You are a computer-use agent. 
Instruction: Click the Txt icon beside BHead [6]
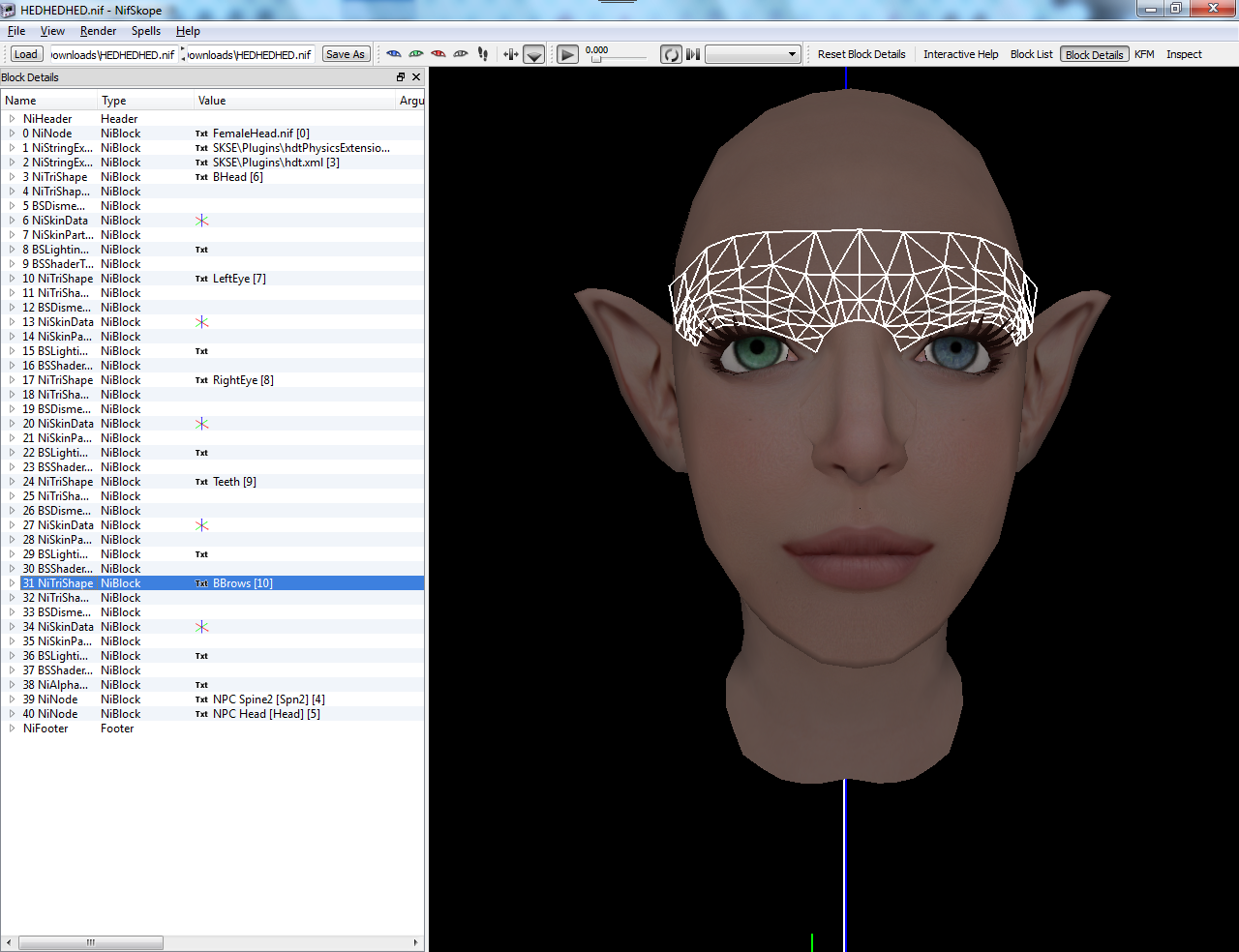[201, 177]
